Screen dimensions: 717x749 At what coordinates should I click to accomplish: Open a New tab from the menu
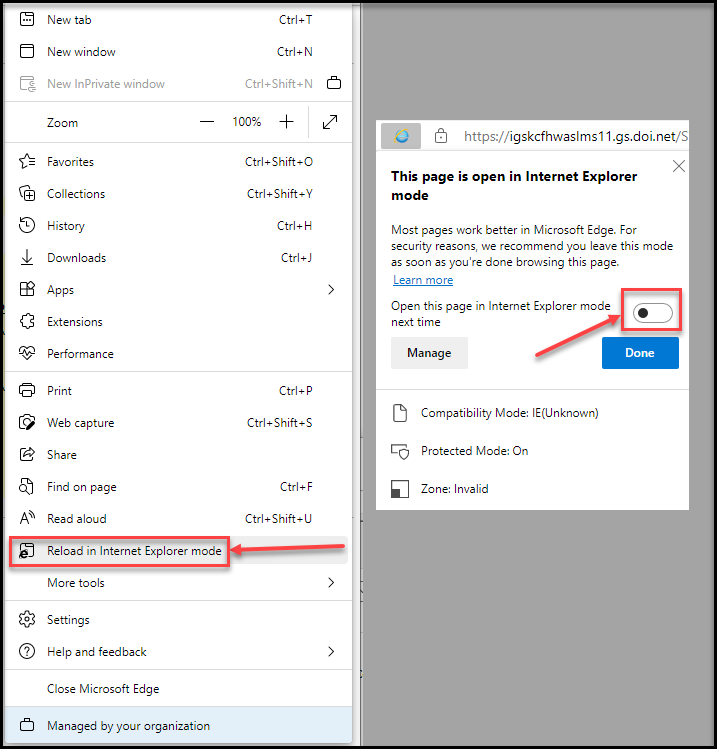(x=178, y=20)
